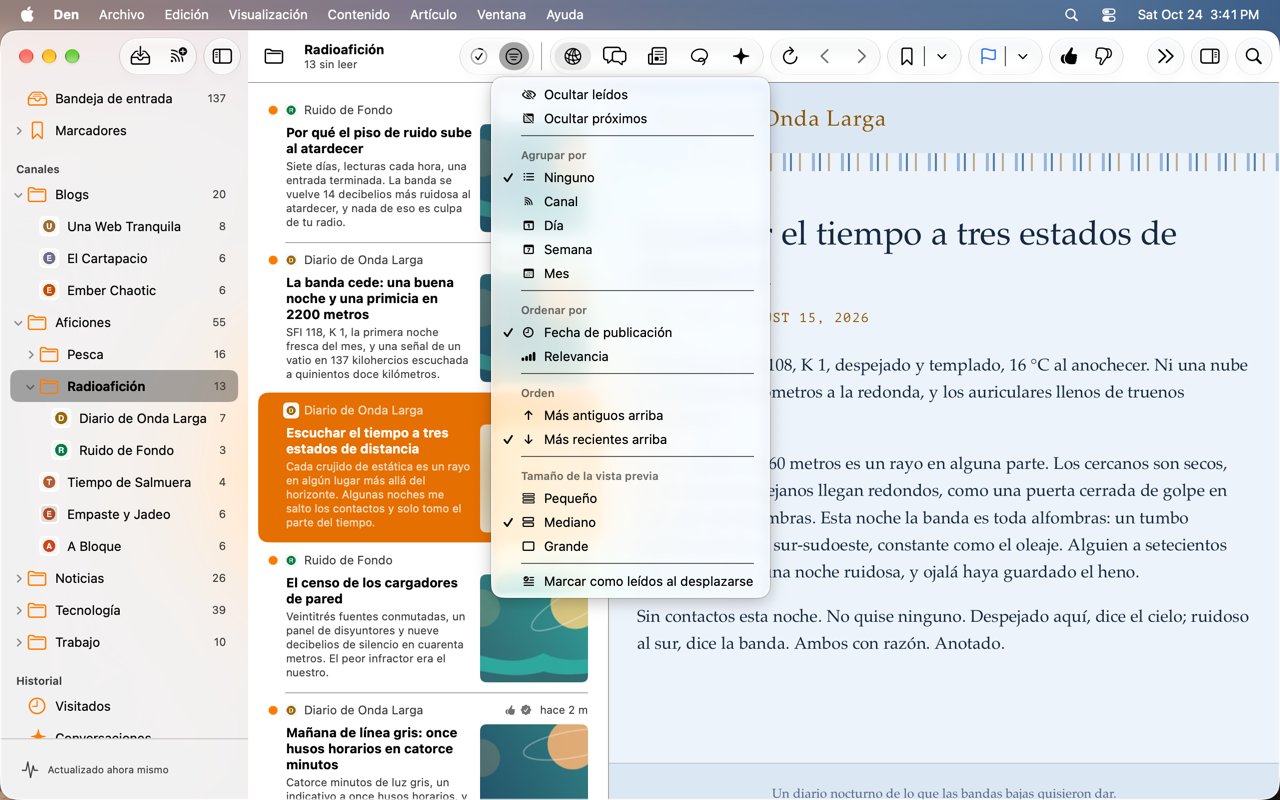Open the Artículo menu

point(433,15)
